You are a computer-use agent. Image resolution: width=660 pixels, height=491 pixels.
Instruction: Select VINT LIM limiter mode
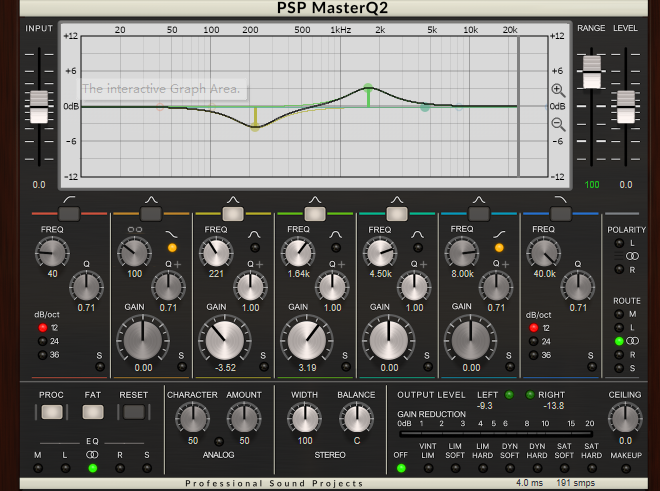(428, 468)
